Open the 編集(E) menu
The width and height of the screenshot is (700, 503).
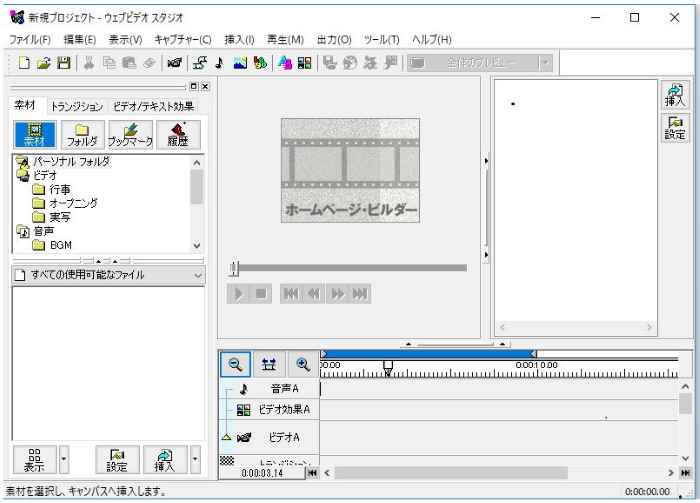79,40
